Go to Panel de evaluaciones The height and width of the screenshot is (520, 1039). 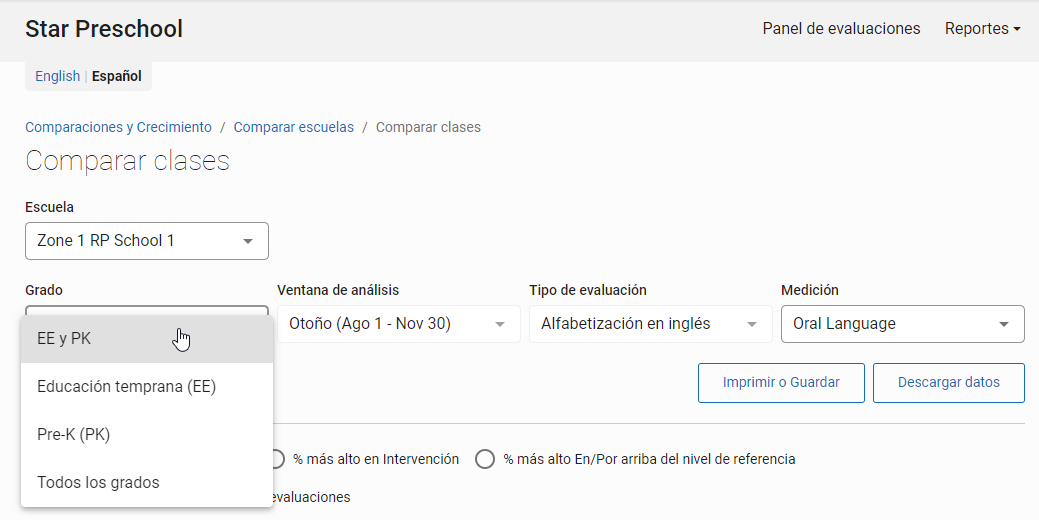point(841,28)
